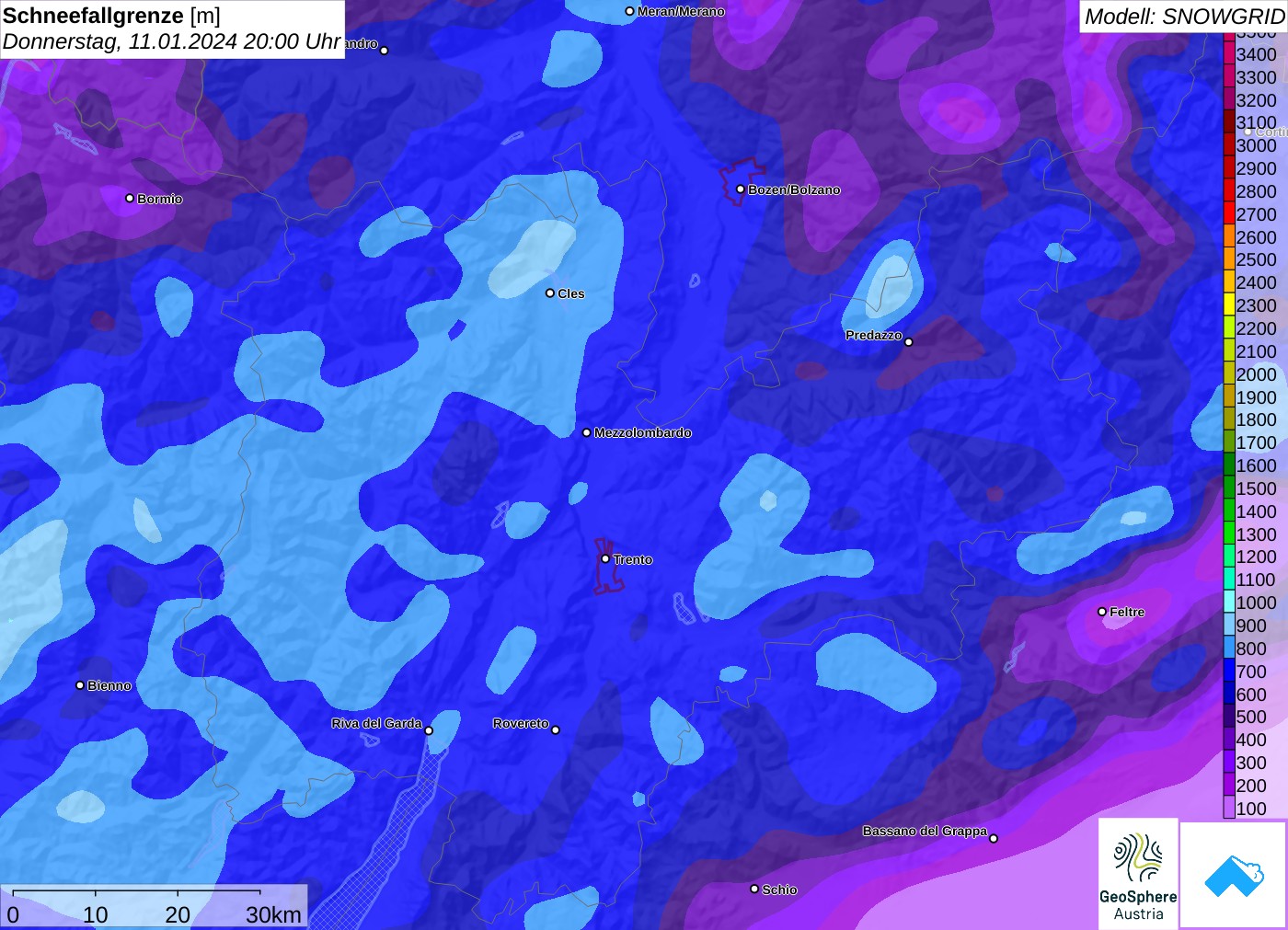Click the Schio town marker
The height and width of the screenshot is (930, 1288).
(x=754, y=889)
